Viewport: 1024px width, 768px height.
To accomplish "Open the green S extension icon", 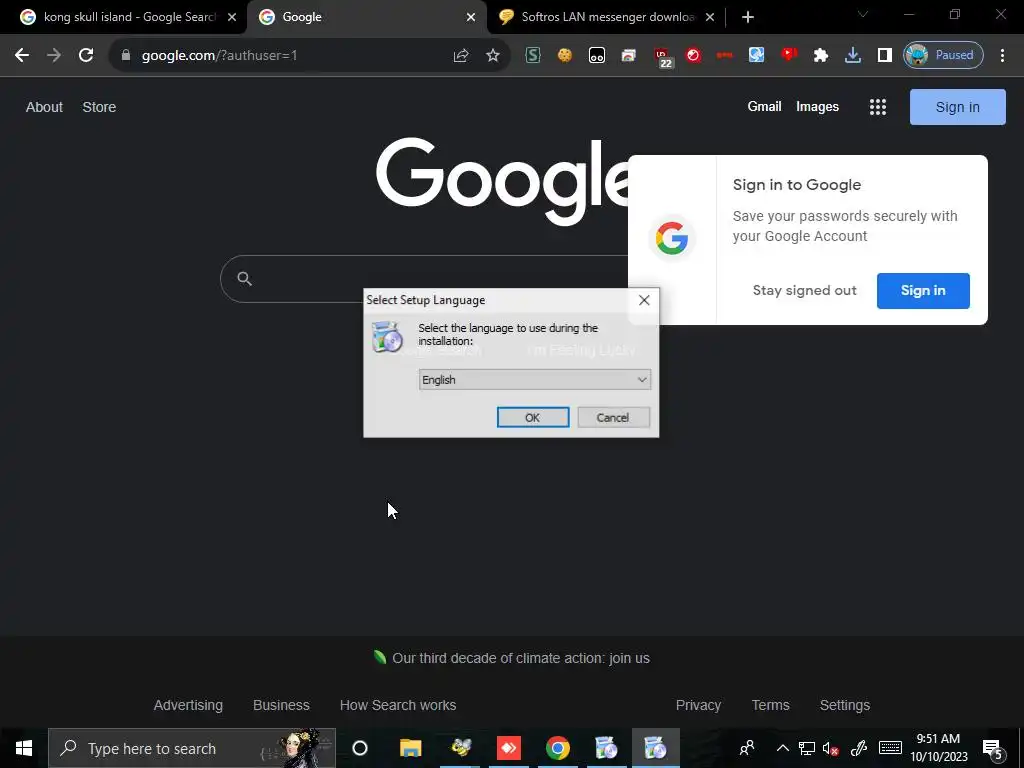I will 533,56.
